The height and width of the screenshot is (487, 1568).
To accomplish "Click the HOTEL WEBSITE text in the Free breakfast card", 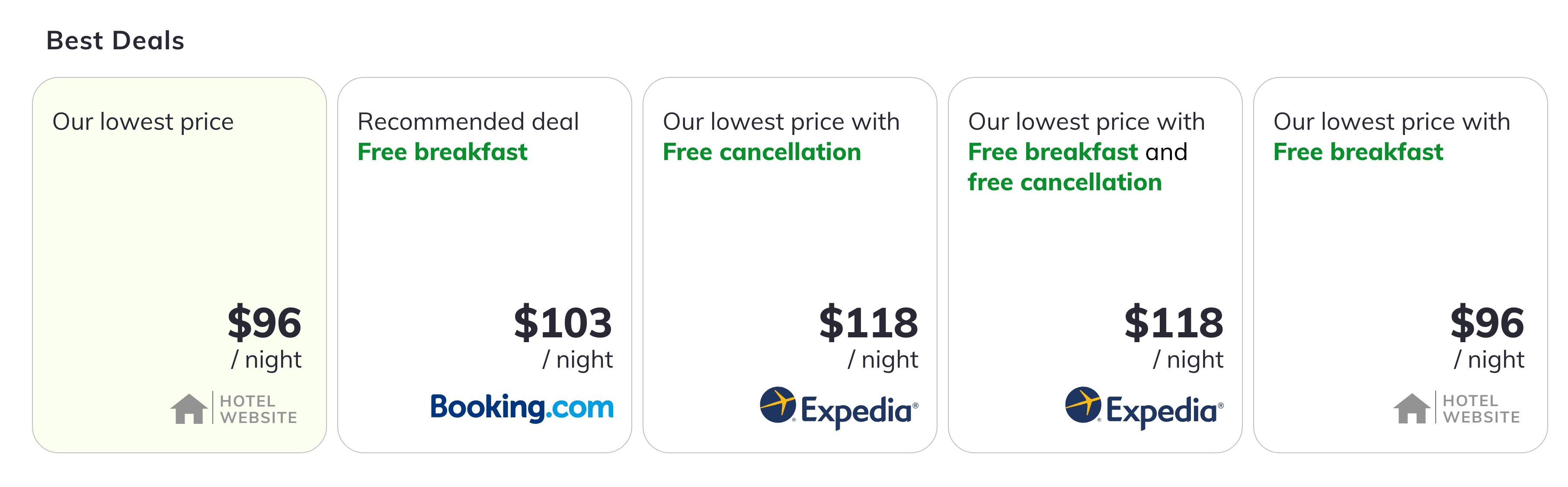I will click(x=1481, y=409).
